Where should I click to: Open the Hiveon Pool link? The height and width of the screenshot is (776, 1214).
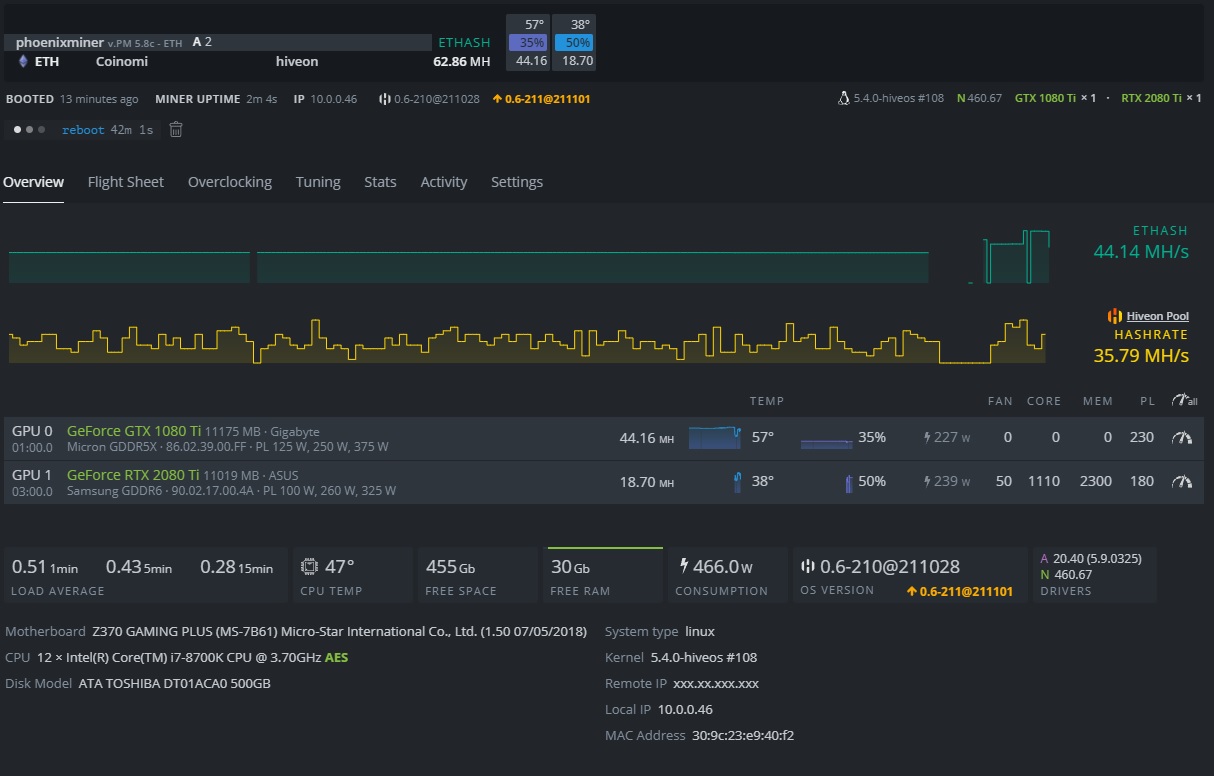pos(1157,316)
